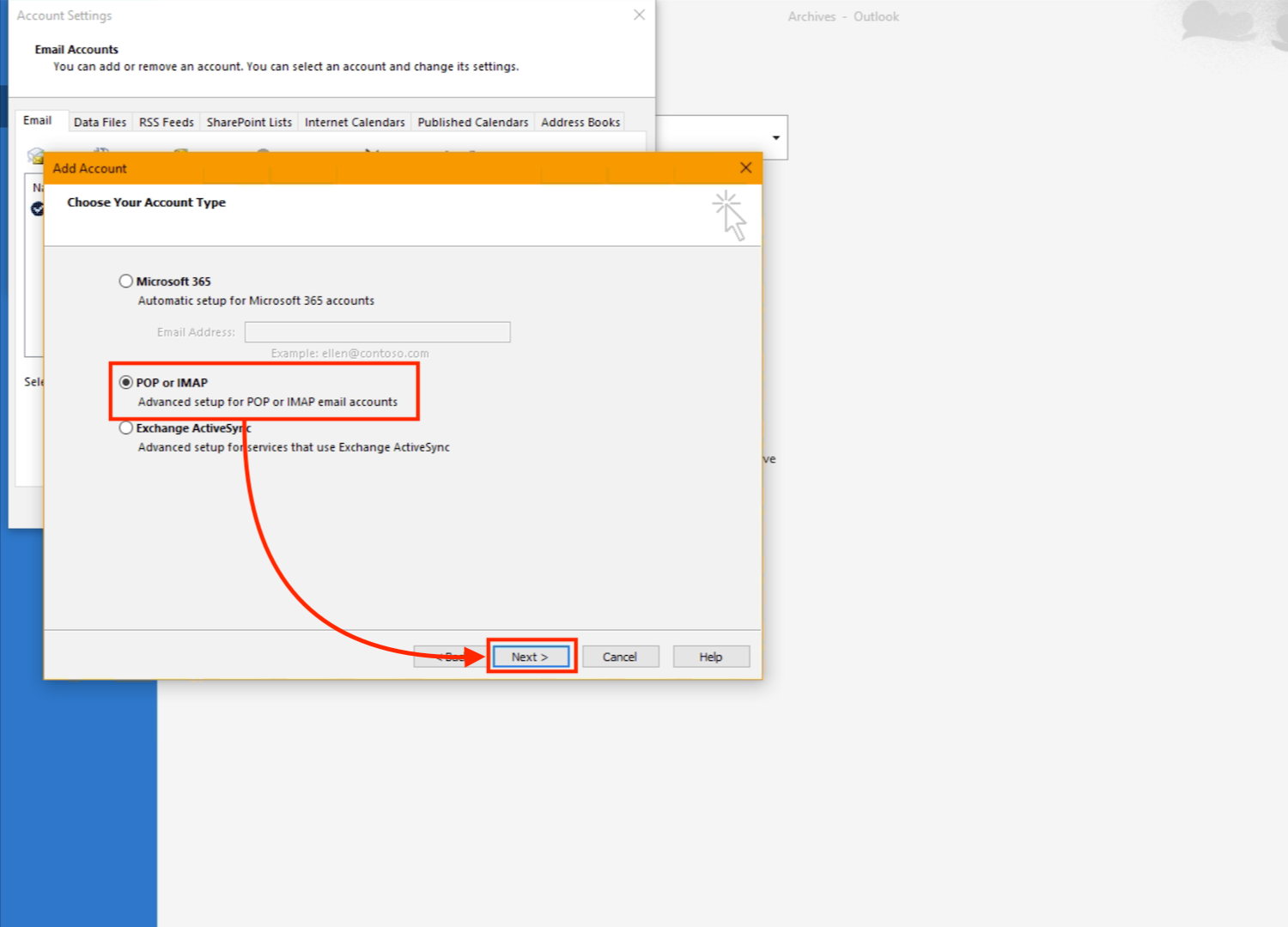Click the Help button
This screenshot has width=1288, height=927.
(x=710, y=657)
